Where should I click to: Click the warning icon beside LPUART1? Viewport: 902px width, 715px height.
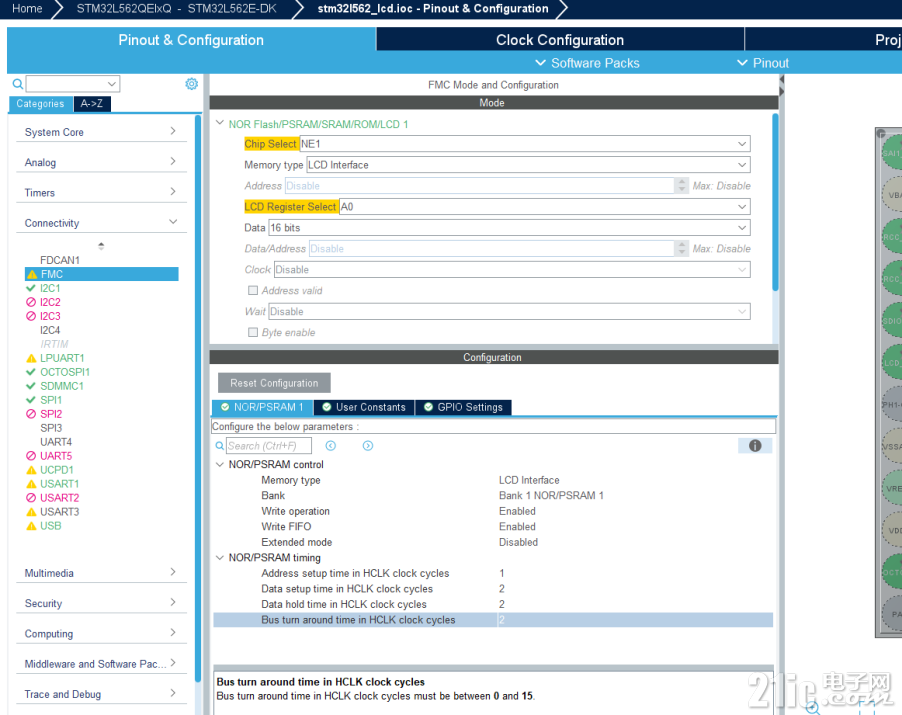31,358
